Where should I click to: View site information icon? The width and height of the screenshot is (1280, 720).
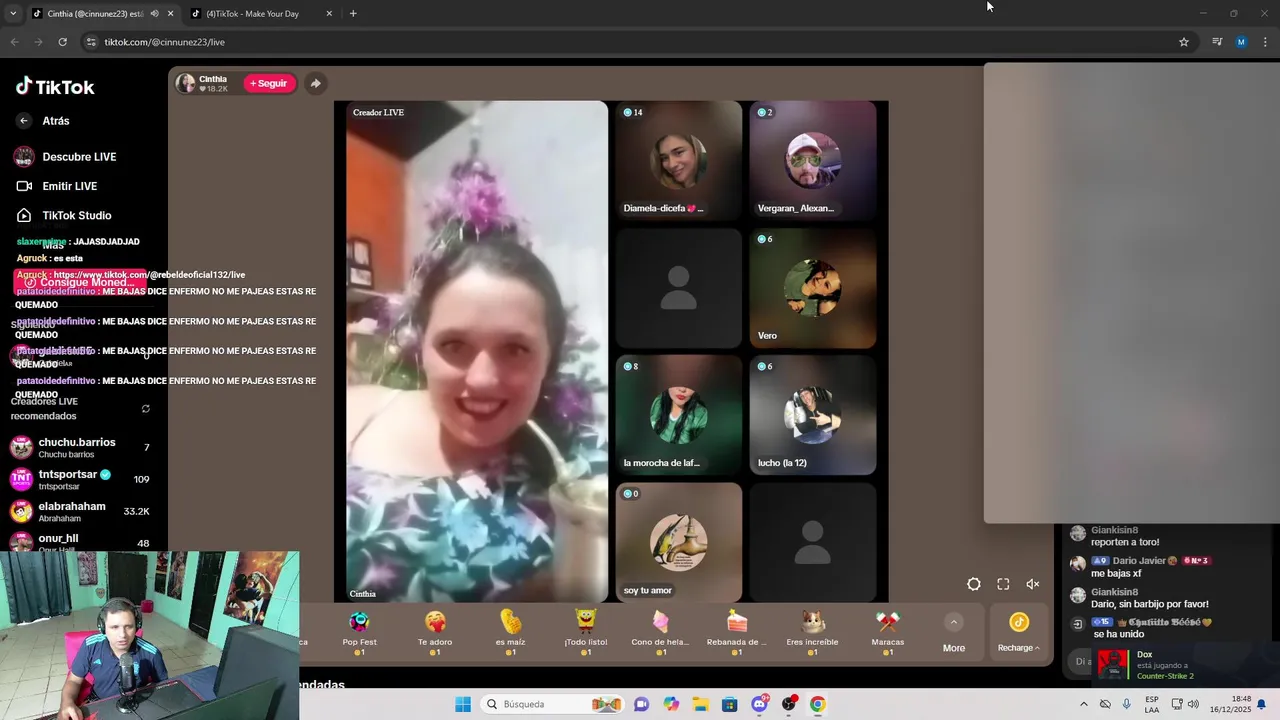point(91,42)
